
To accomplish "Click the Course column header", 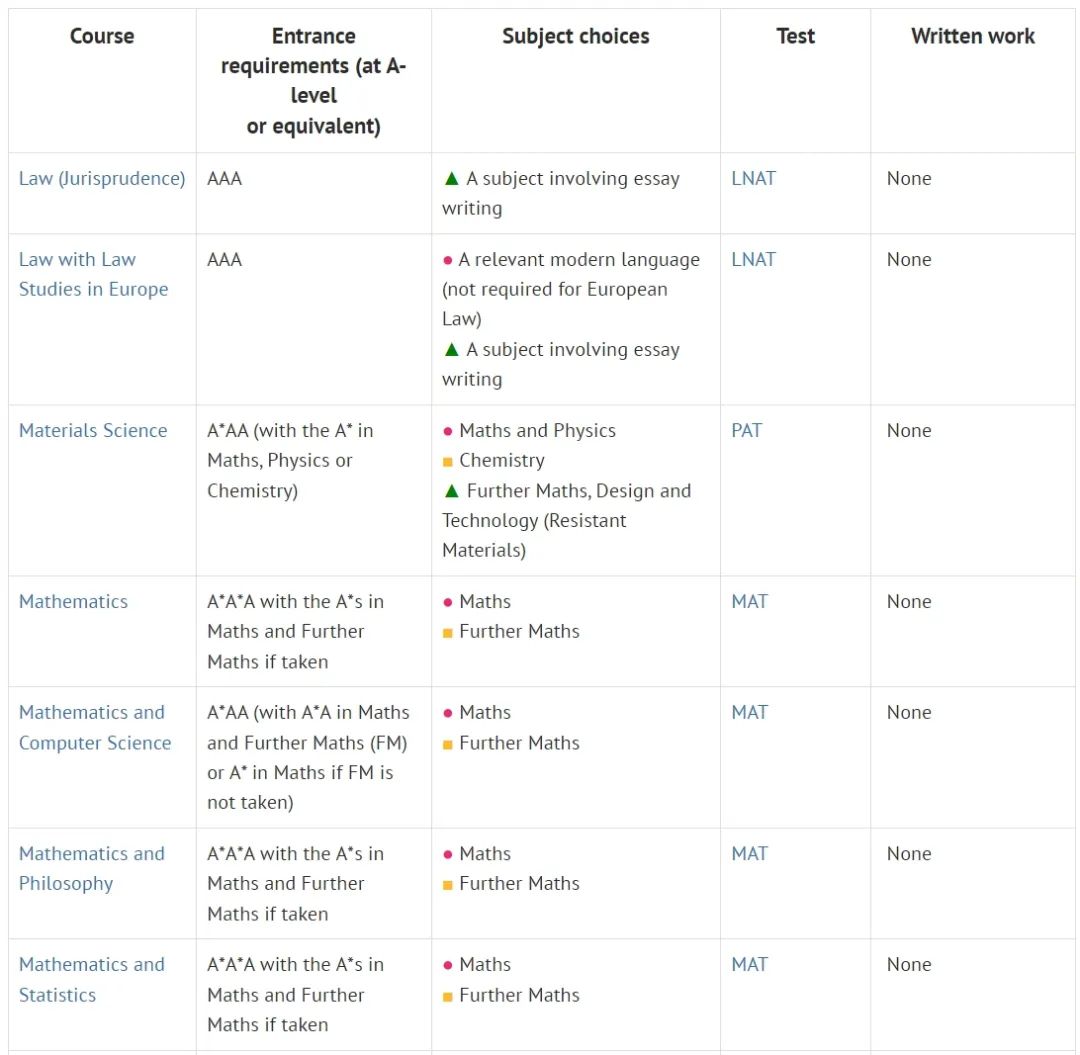I will point(102,36).
